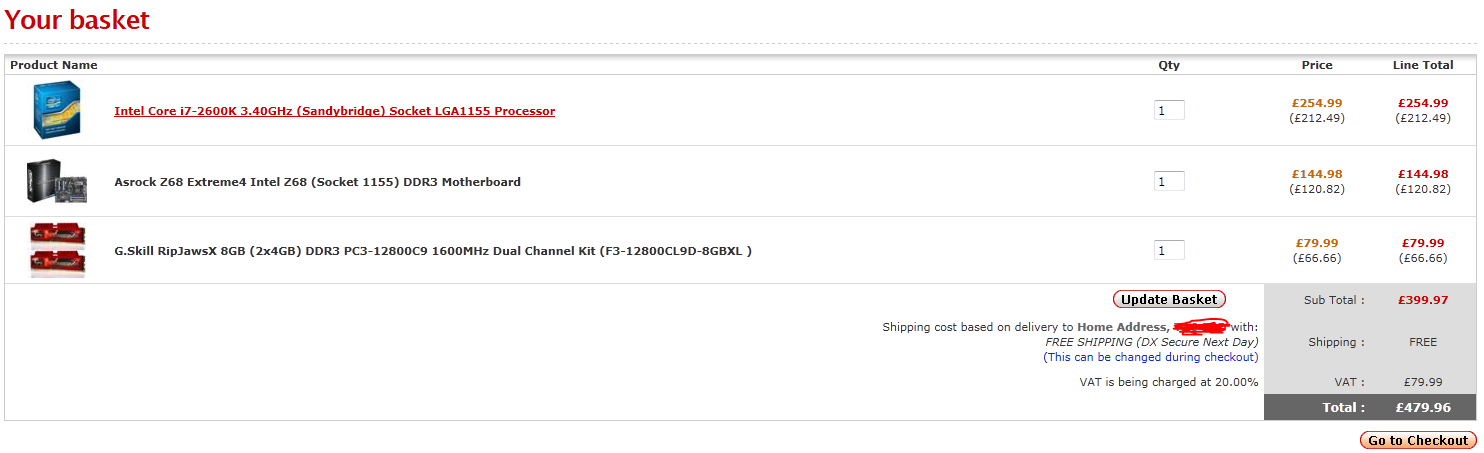Click the Price column header
The image size is (1484, 453).
point(1316,65)
